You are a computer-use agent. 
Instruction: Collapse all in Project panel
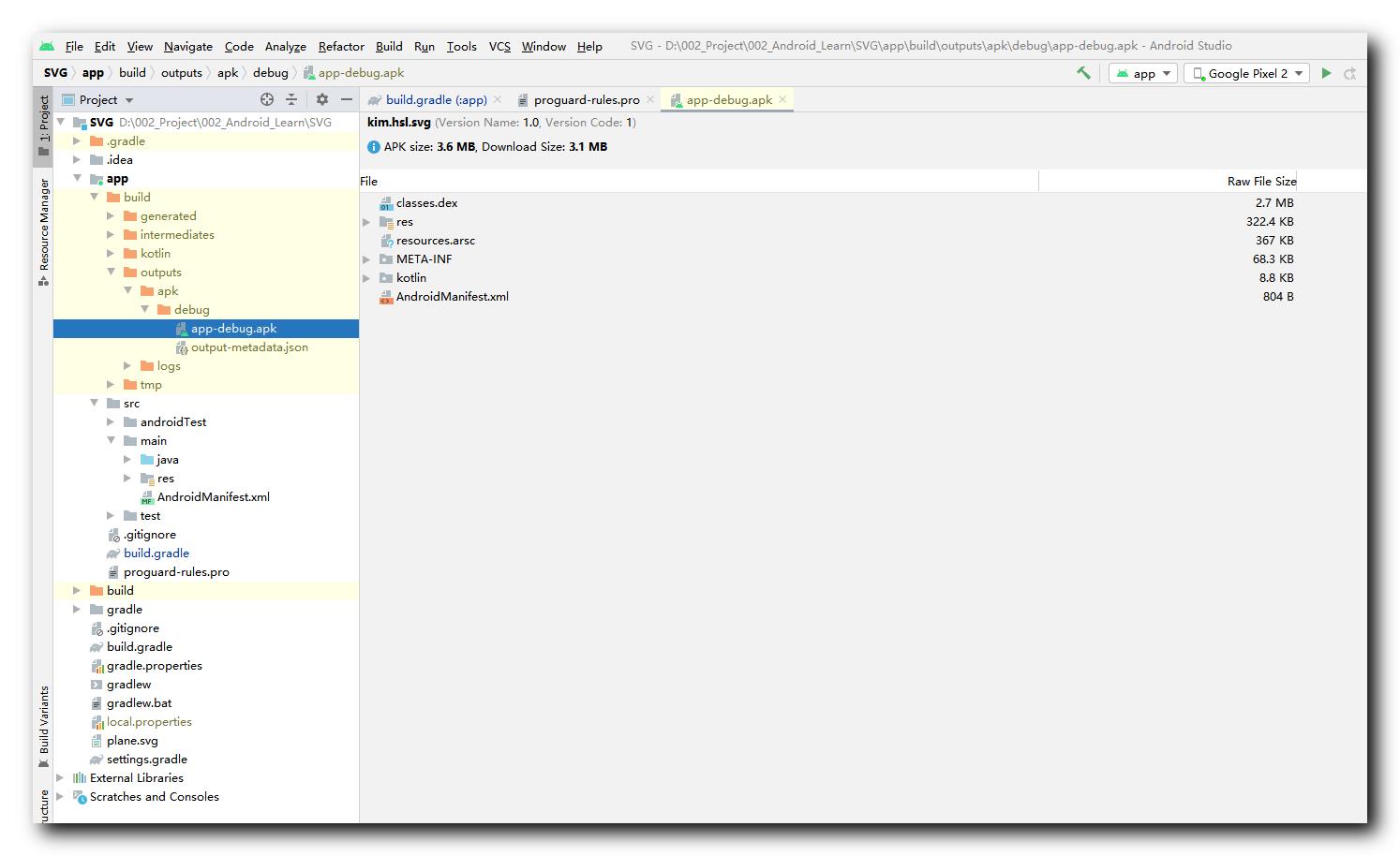tap(291, 99)
